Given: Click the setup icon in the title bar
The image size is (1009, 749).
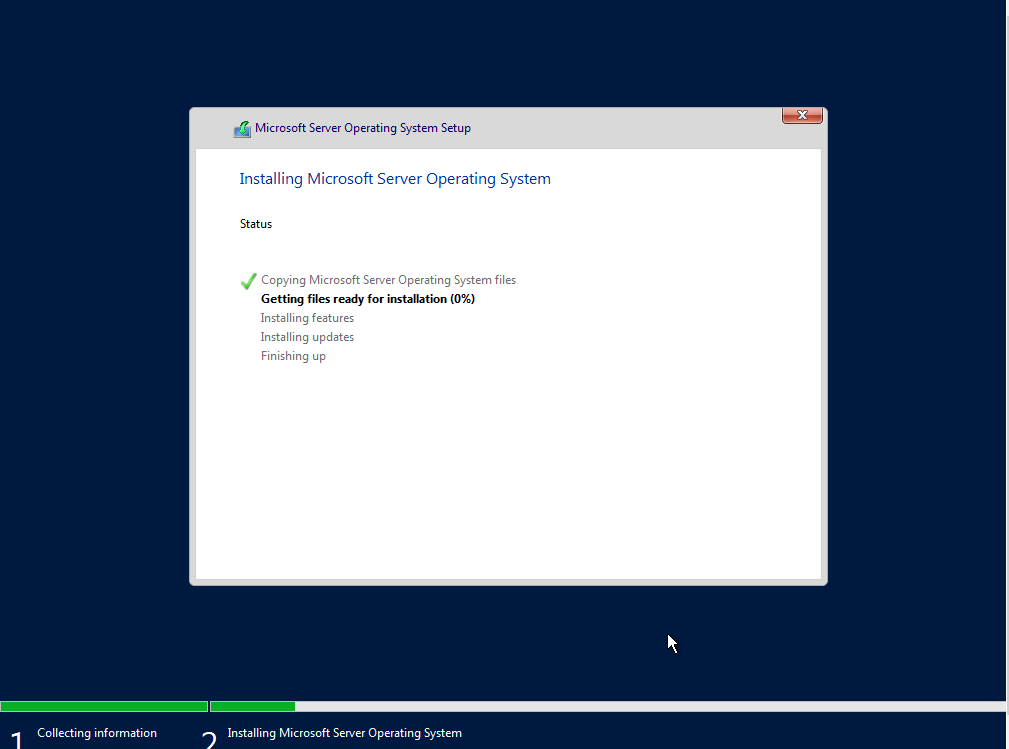Looking at the screenshot, I should 242,129.
